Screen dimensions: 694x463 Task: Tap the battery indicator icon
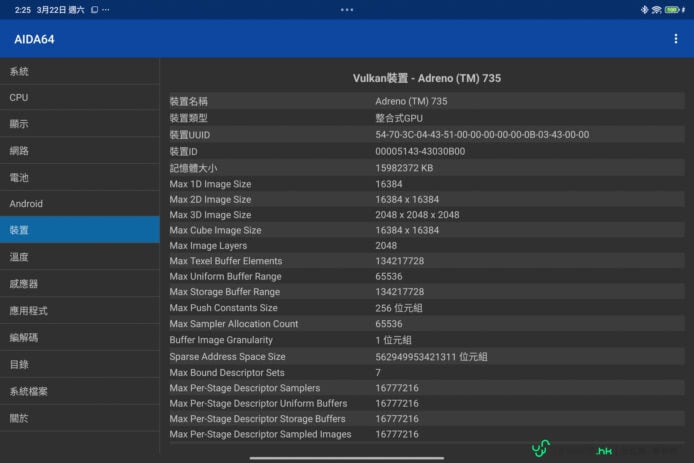point(673,9)
